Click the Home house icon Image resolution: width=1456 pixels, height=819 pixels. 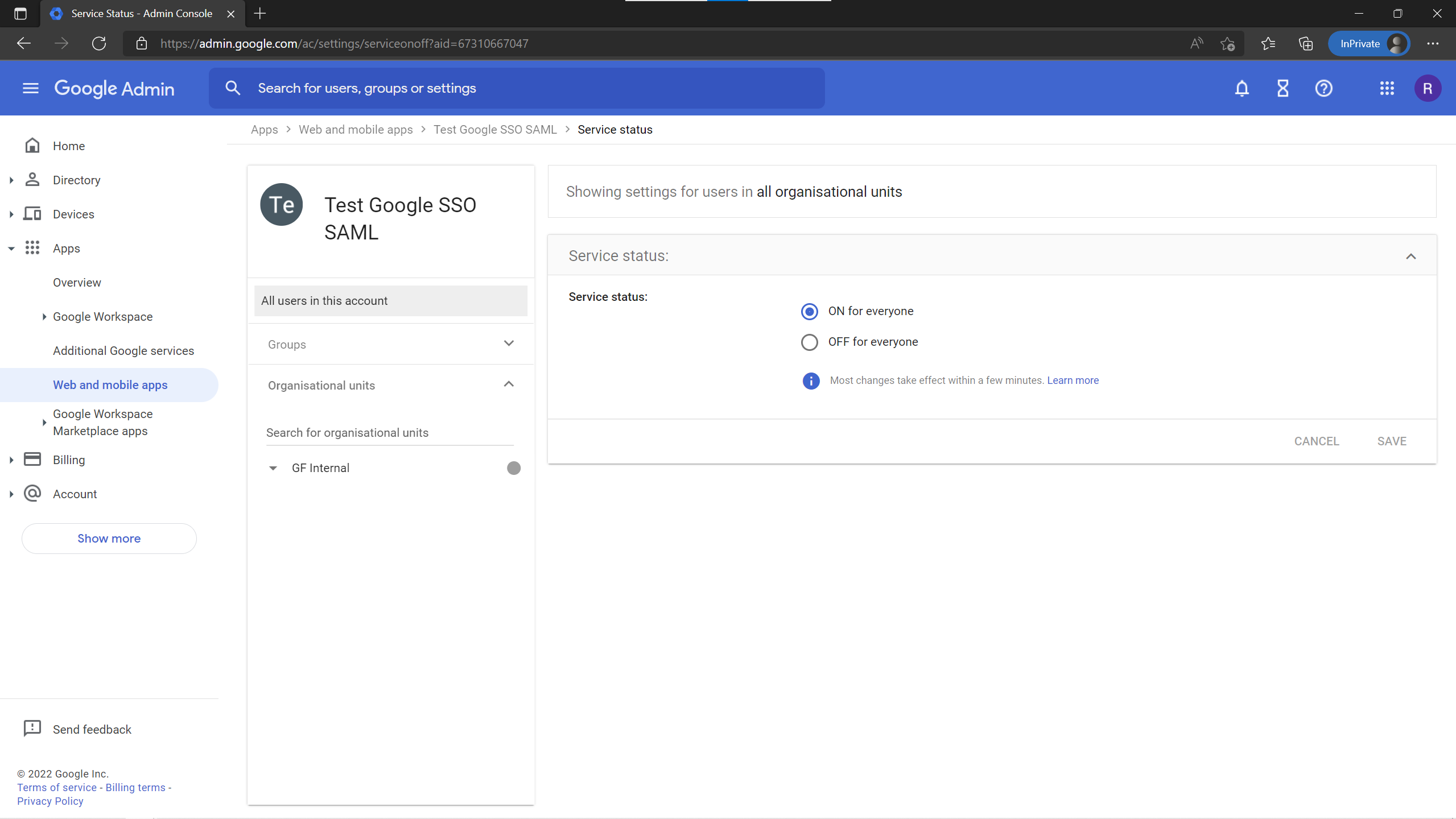[x=32, y=146]
